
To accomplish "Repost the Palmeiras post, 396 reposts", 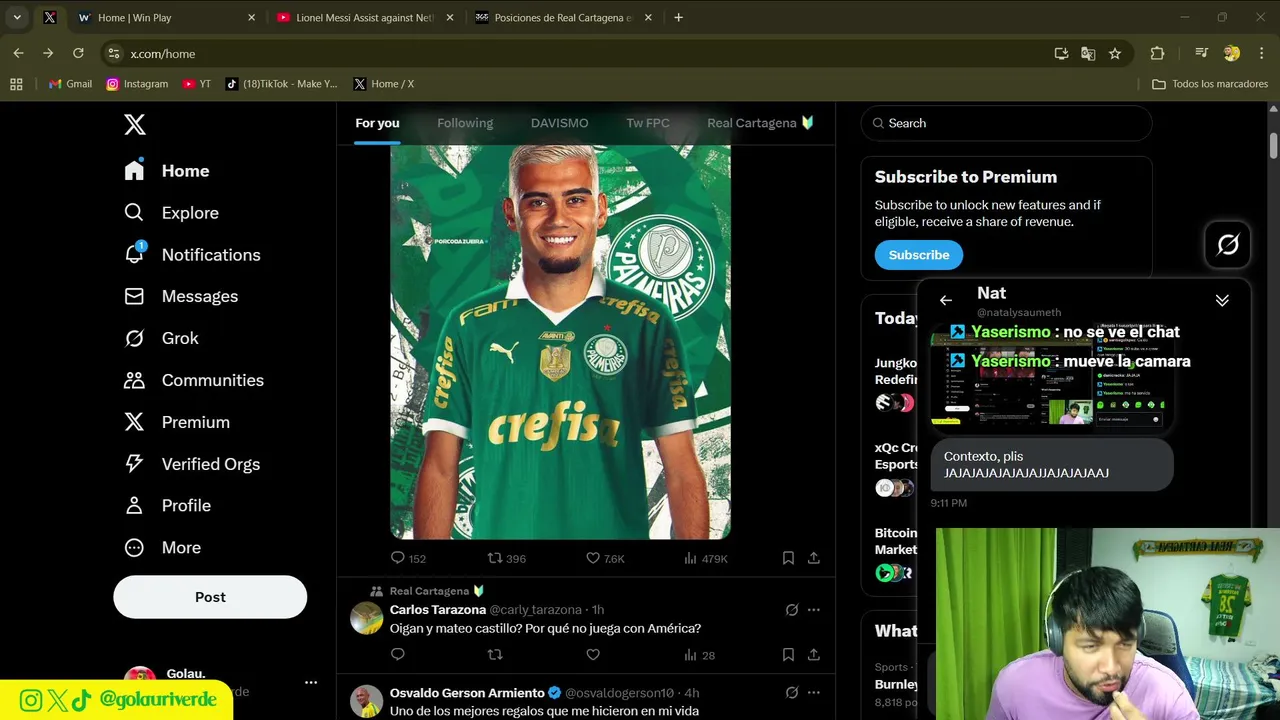I will pos(506,558).
